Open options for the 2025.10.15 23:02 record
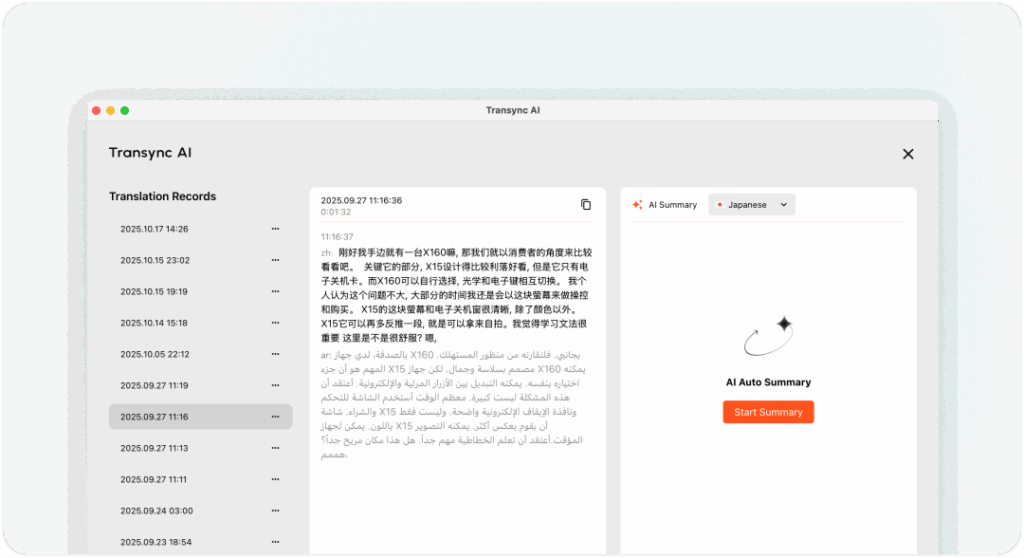 click(x=275, y=260)
